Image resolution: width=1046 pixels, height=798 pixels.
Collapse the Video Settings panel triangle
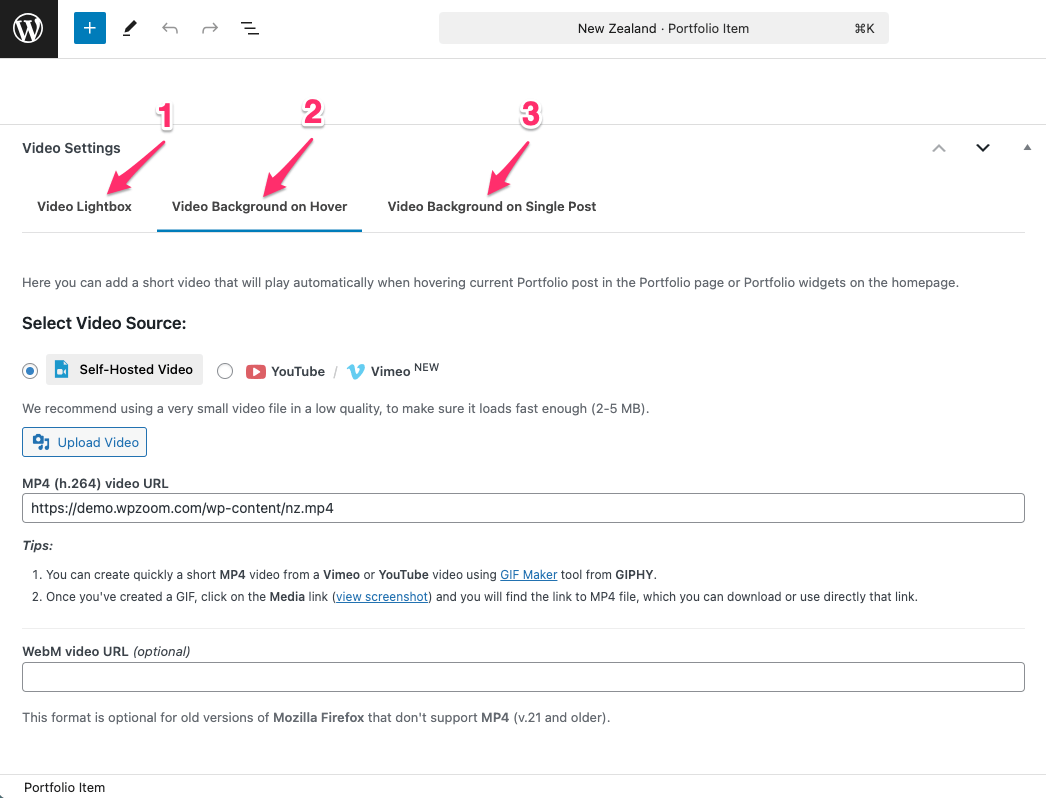1027,148
